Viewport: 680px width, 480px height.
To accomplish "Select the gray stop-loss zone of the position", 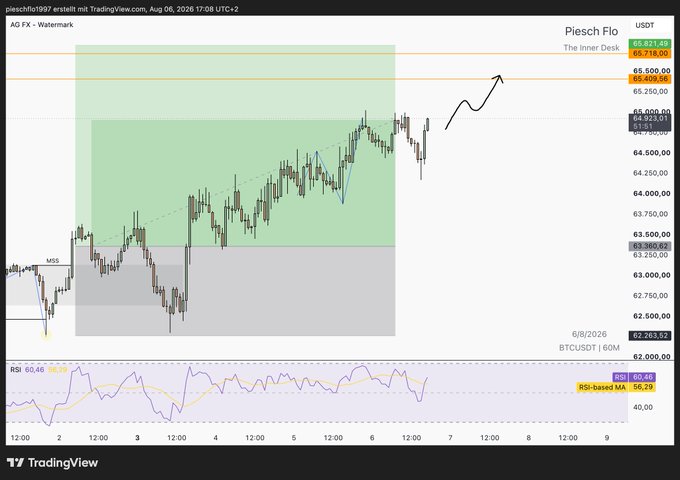I will [235, 291].
